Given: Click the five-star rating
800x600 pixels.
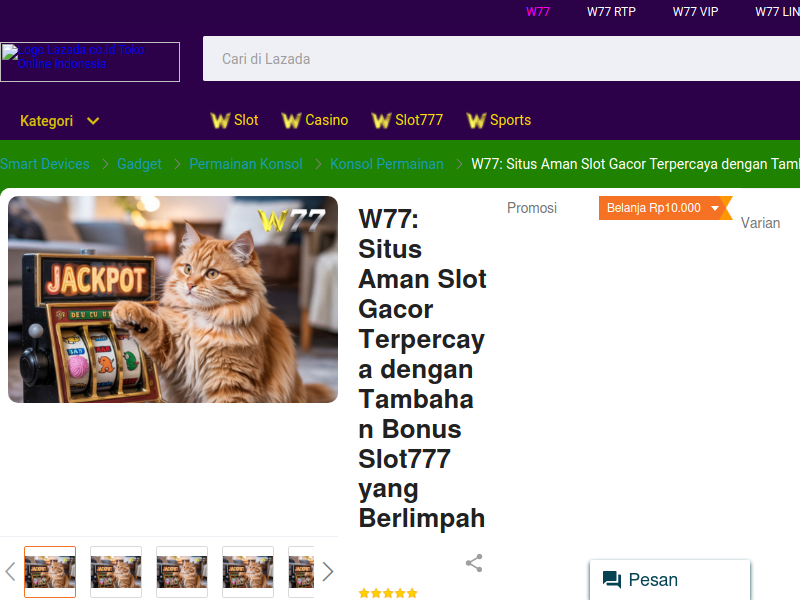Looking at the screenshot, I should click(x=388, y=593).
